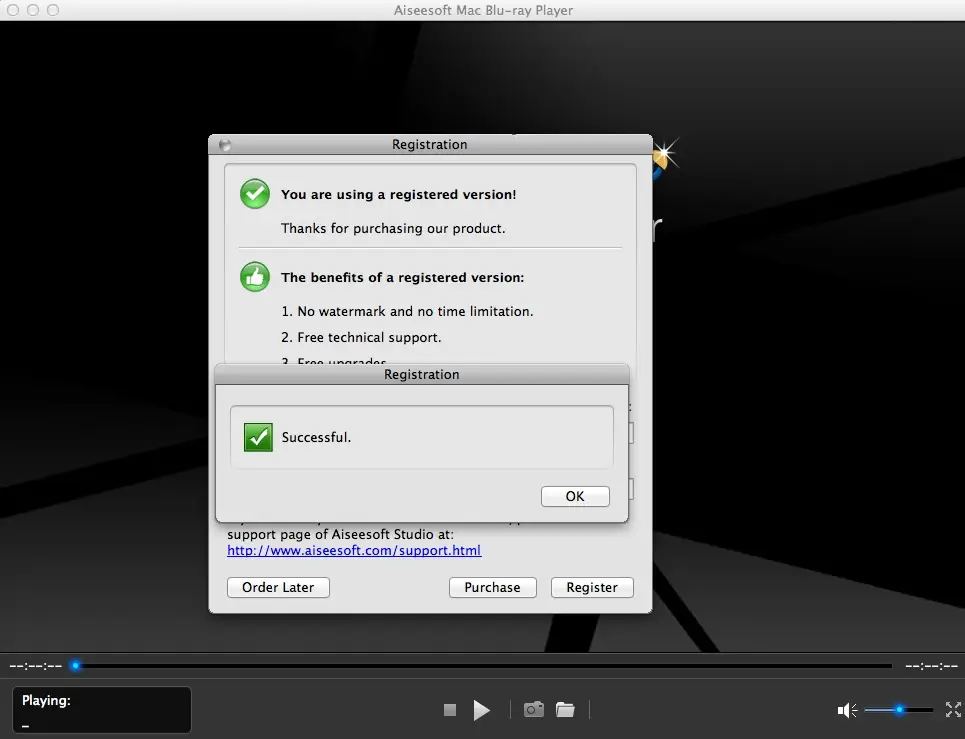This screenshot has width=965, height=739.
Task: Click the green thumbs-up benefits icon
Action: [x=255, y=277]
